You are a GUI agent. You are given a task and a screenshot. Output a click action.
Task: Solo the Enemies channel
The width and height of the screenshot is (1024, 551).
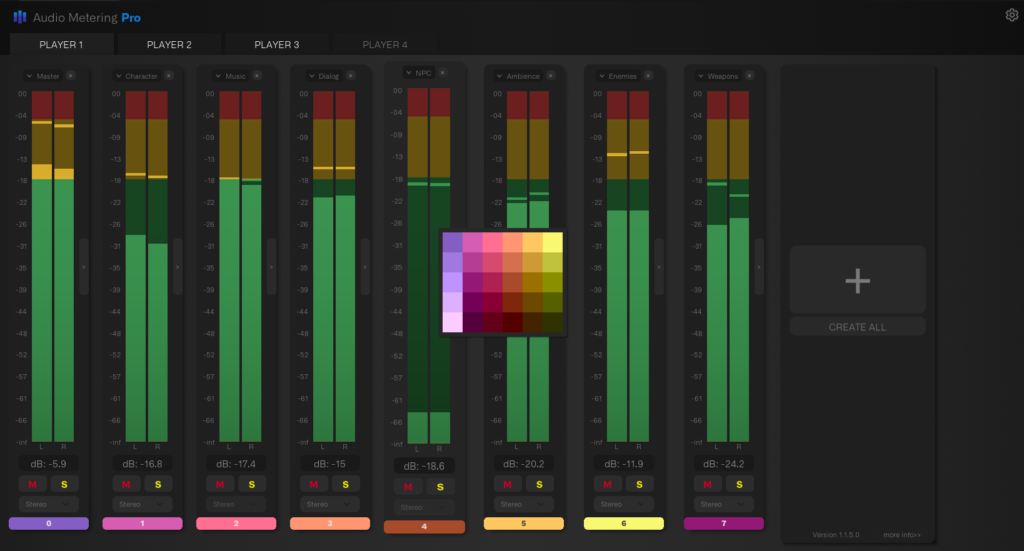638,485
